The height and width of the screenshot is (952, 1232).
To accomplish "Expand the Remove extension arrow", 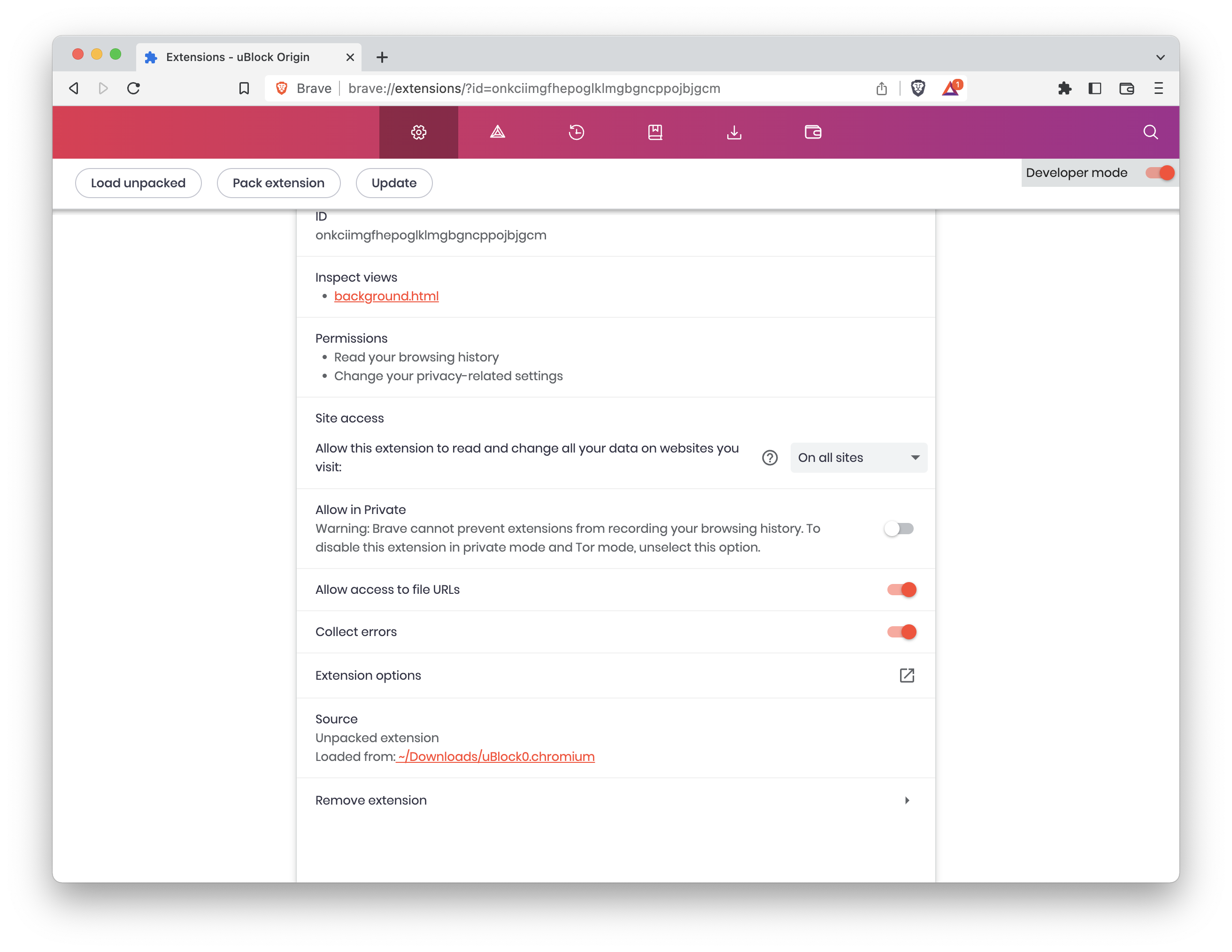I will click(x=907, y=800).
